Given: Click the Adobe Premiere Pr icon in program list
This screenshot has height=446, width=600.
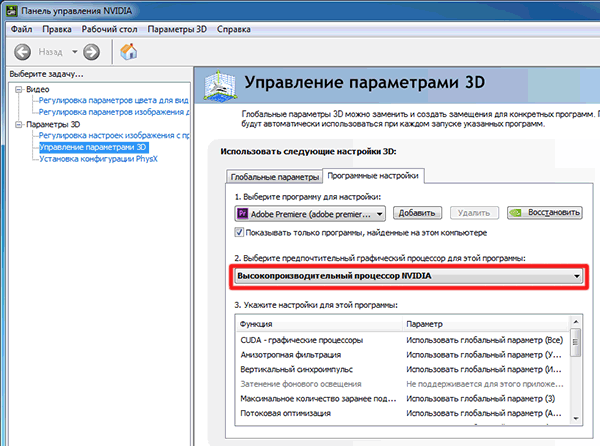Looking at the screenshot, I should pos(243,213).
